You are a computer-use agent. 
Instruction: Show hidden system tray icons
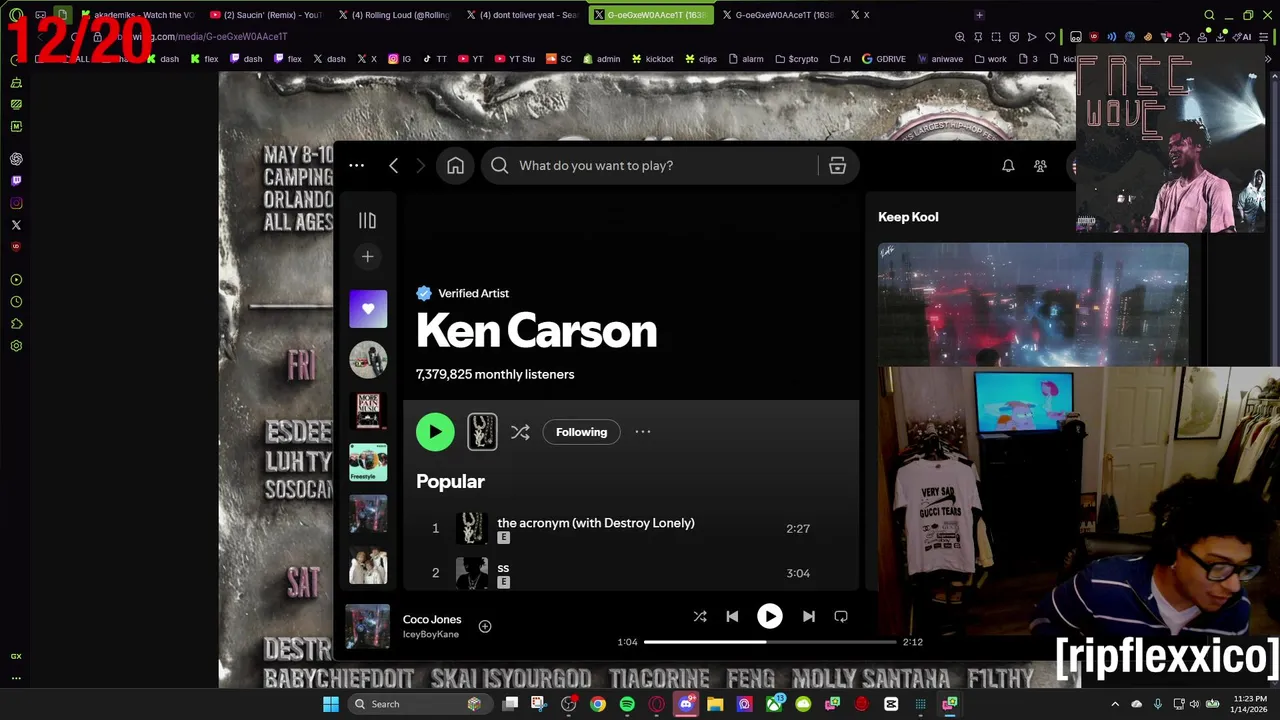(1115, 704)
